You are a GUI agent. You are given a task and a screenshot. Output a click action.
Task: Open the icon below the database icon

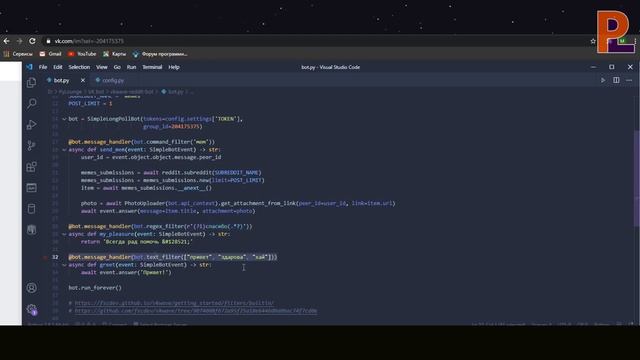pos(31,230)
